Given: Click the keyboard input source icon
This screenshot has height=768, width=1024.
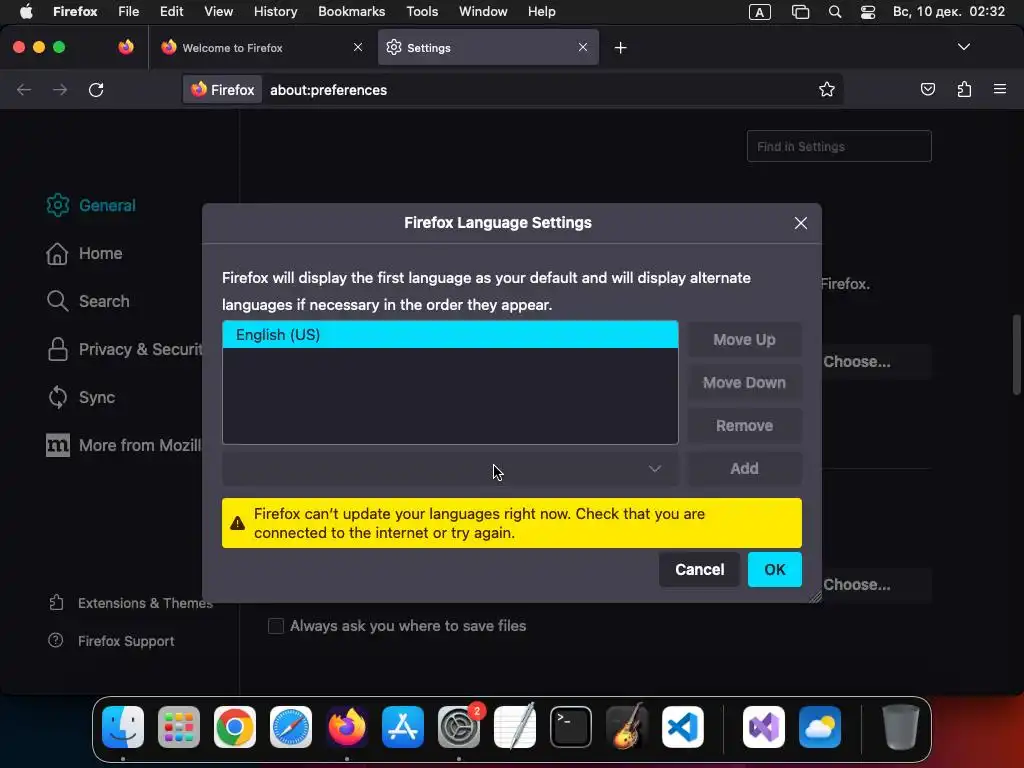Looking at the screenshot, I should [760, 12].
